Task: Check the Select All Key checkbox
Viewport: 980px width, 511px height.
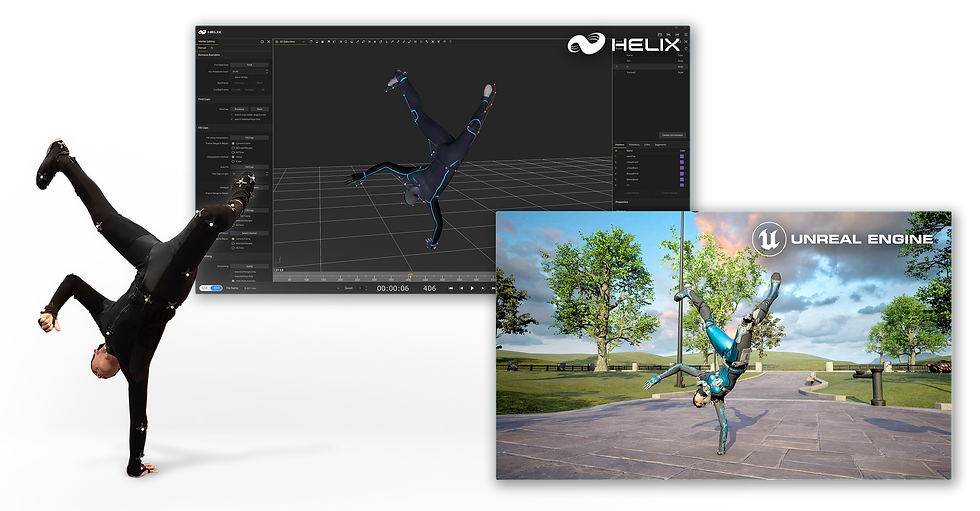Action: pyautogui.click(x=232, y=77)
